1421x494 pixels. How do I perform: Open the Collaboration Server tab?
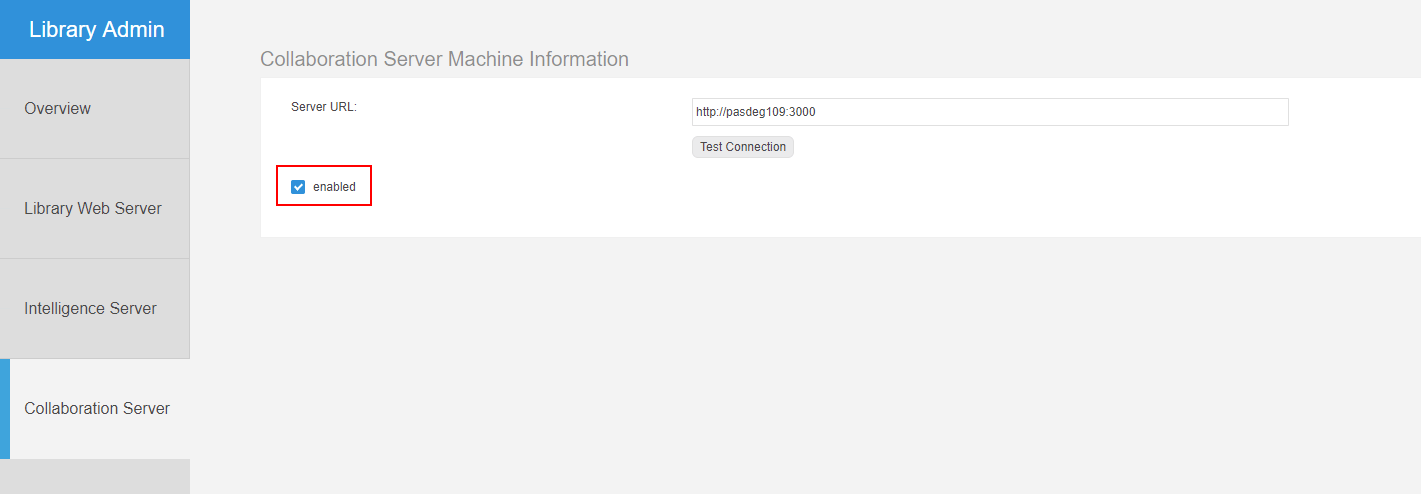click(x=97, y=408)
